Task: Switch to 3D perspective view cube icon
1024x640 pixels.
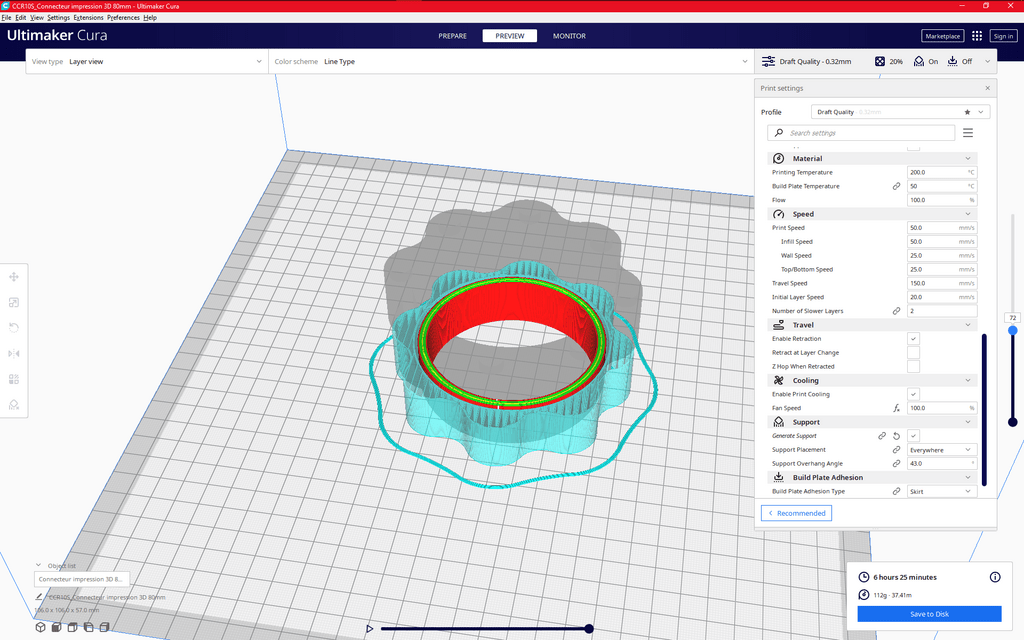Action: click(x=40, y=628)
